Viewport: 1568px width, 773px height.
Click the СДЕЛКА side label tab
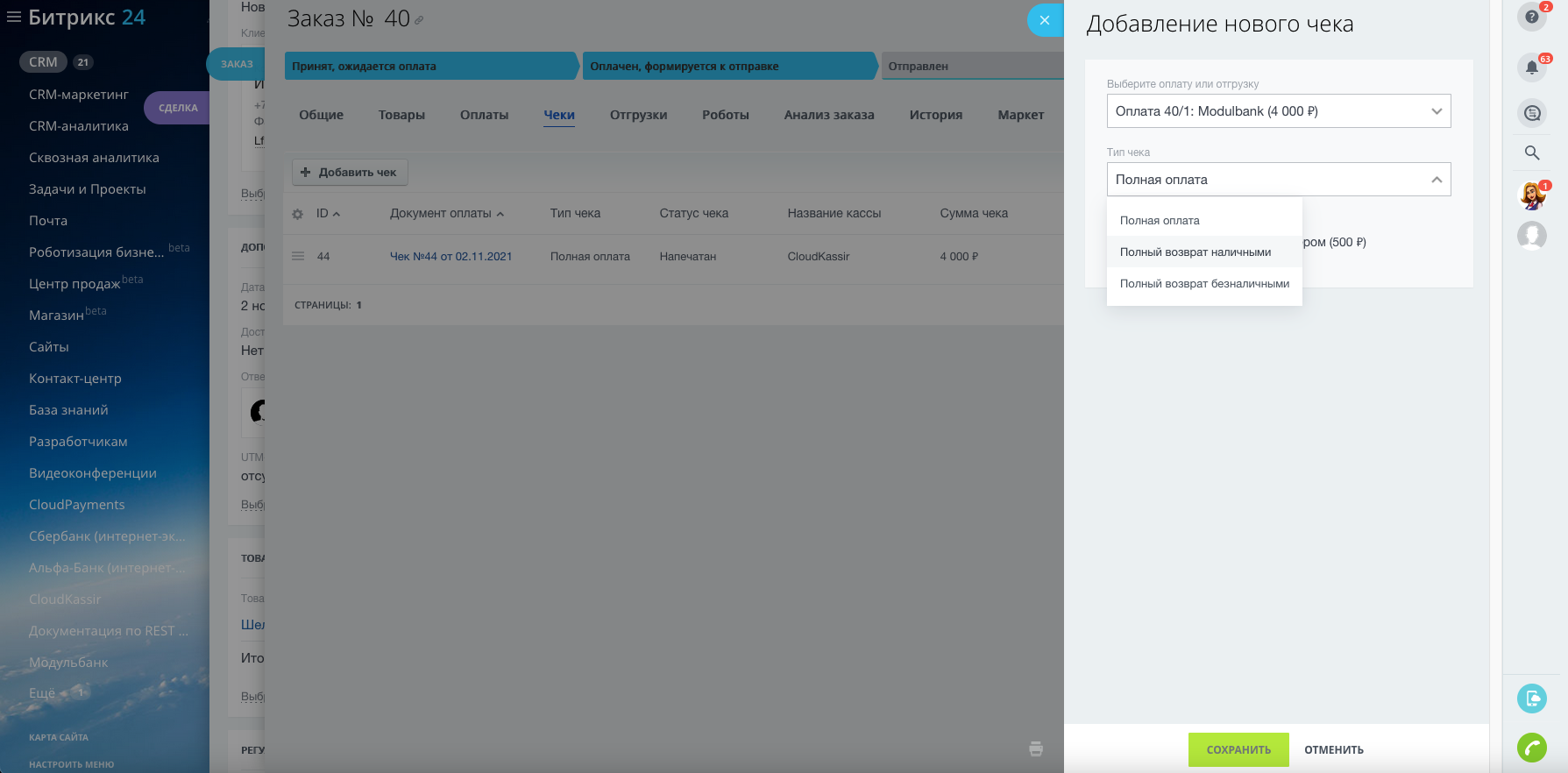[178, 108]
